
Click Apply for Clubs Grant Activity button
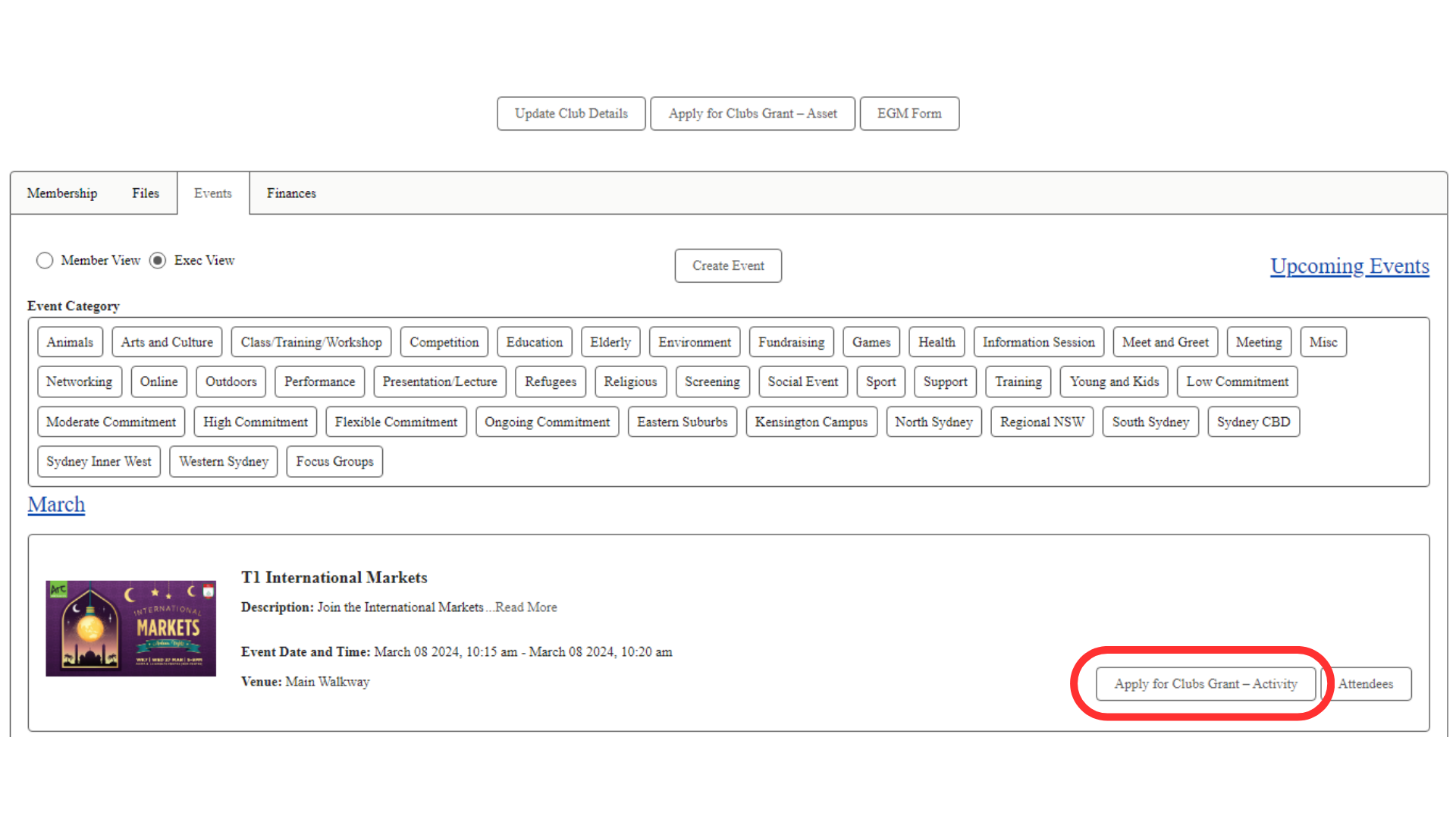coord(1205,683)
